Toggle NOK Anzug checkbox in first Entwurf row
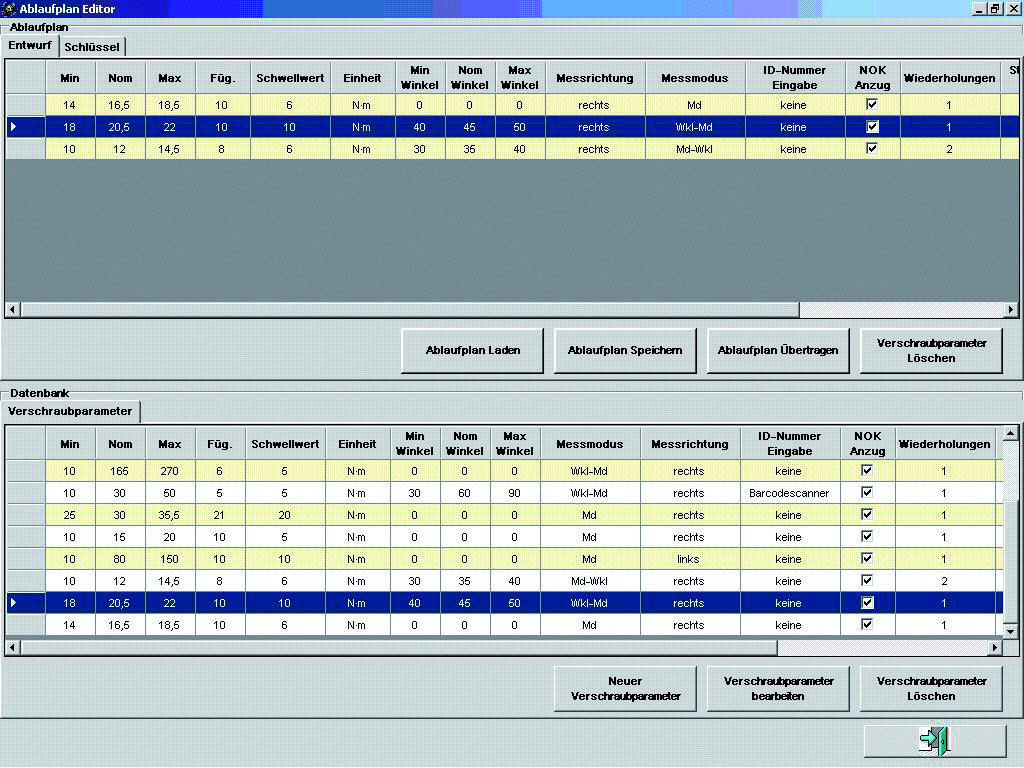The width and height of the screenshot is (1024, 768). pos(872,104)
